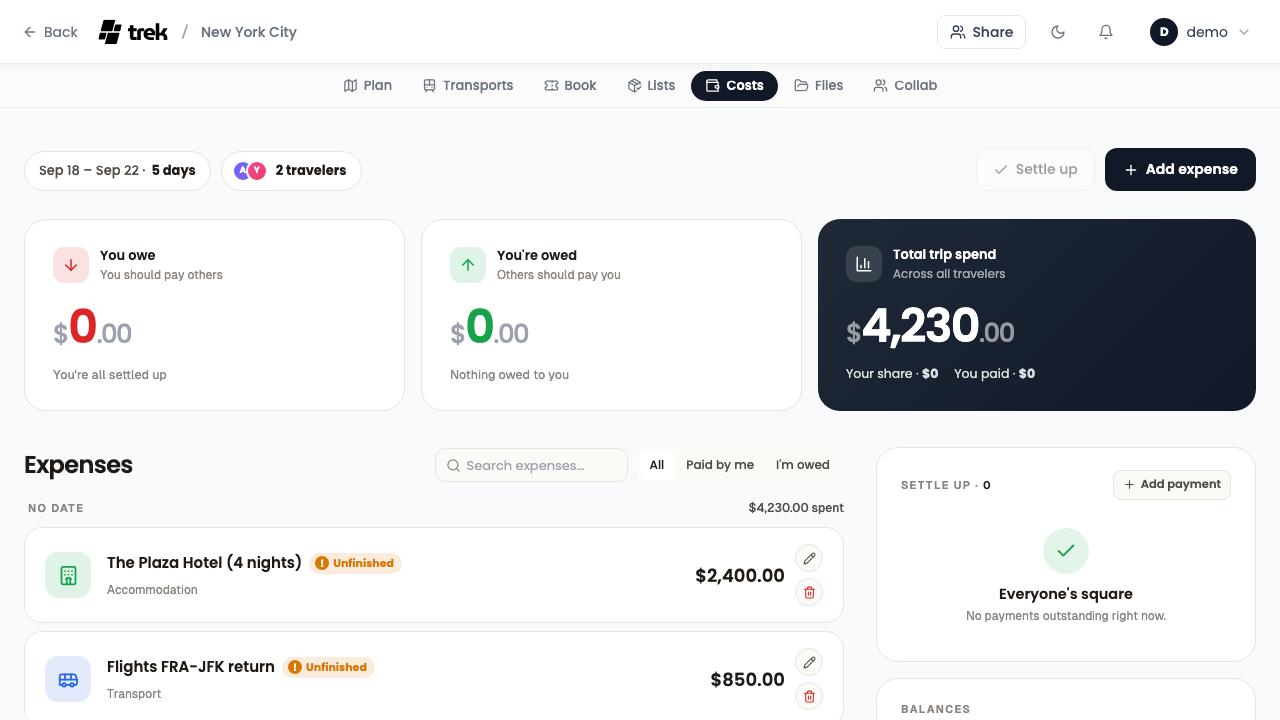This screenshot has width=1280, height=720.
Task: Open The Plaza Hotel (4 nights) expense
Action: (204, 563)
